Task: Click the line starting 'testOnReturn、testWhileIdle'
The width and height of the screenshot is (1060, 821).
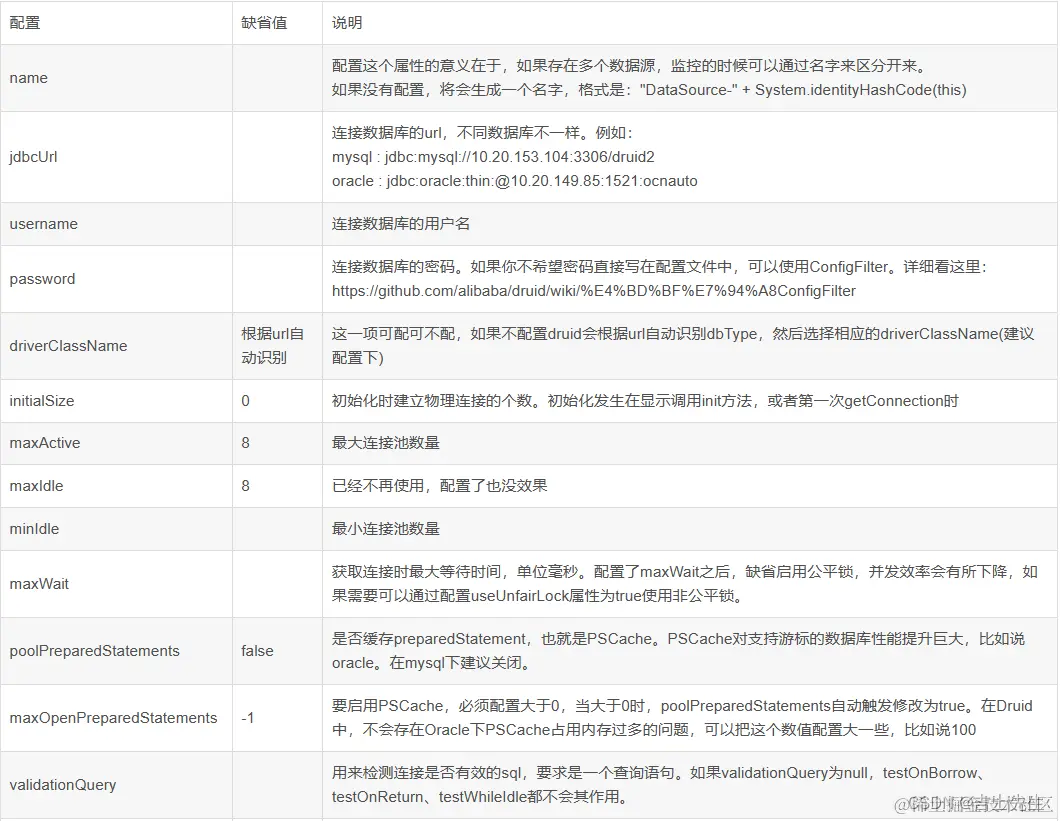Action: [x=480, y=797]
